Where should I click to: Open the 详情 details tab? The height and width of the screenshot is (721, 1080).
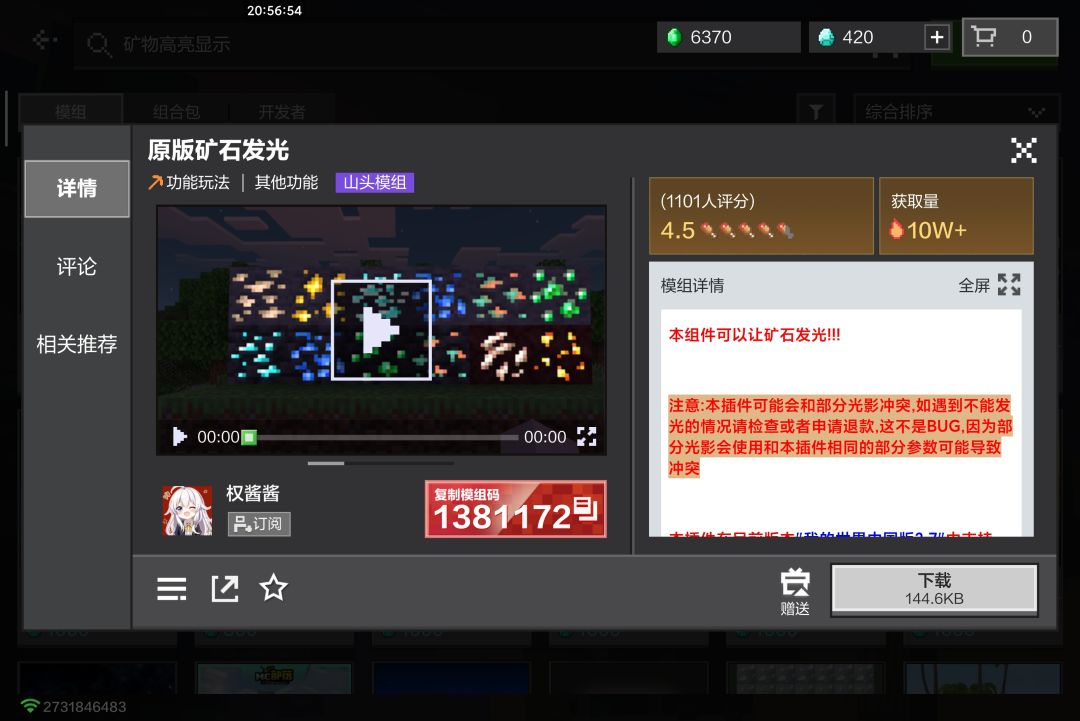click(76, 189)
